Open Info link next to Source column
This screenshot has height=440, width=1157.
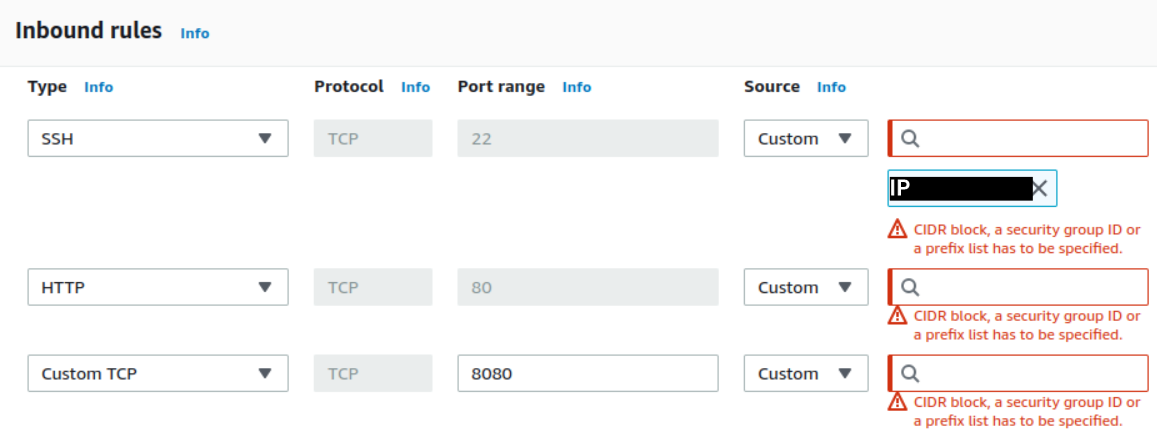pyautogui.click(x=832, y=87)
